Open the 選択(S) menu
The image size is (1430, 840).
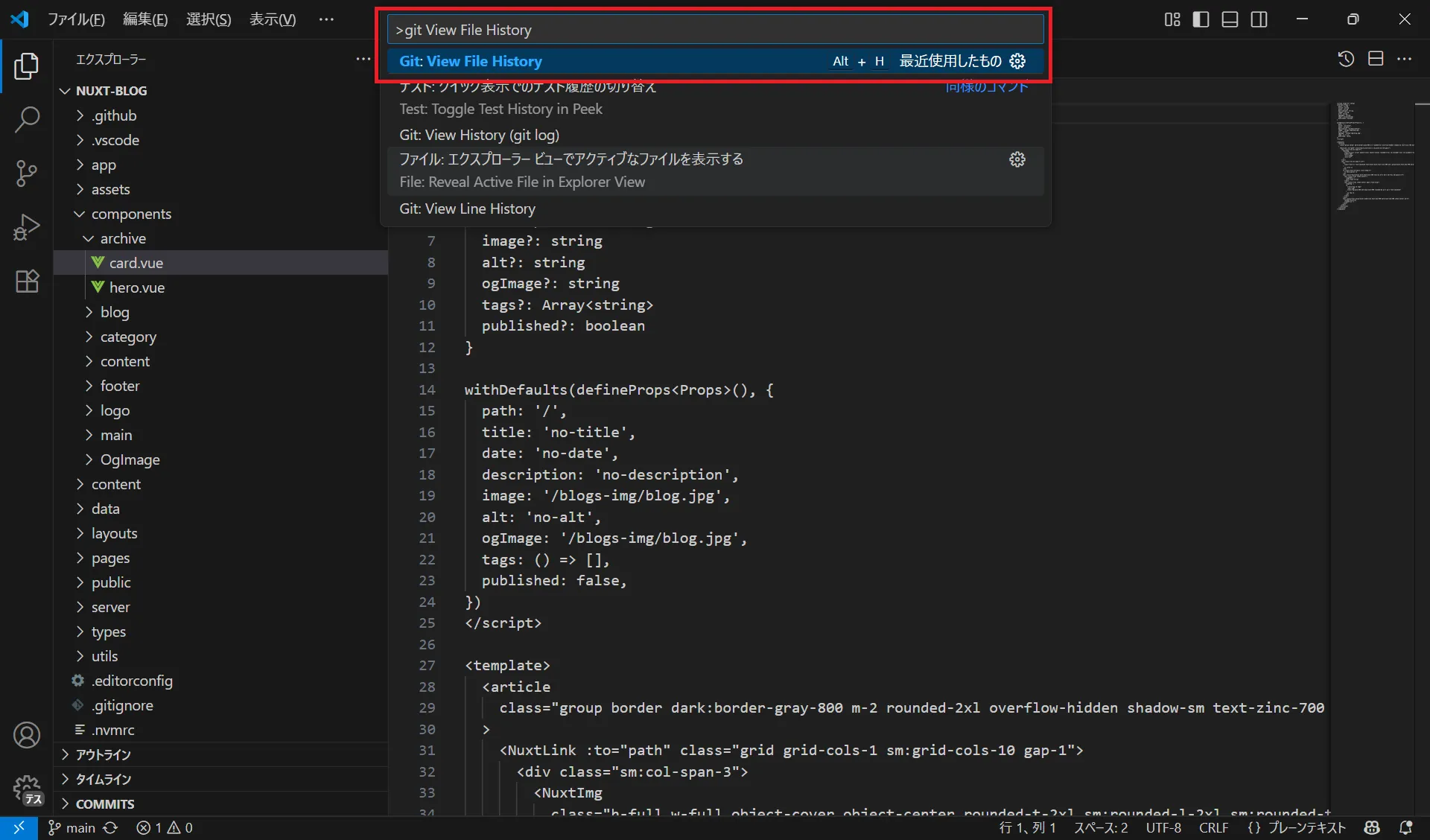coord(209,19)
